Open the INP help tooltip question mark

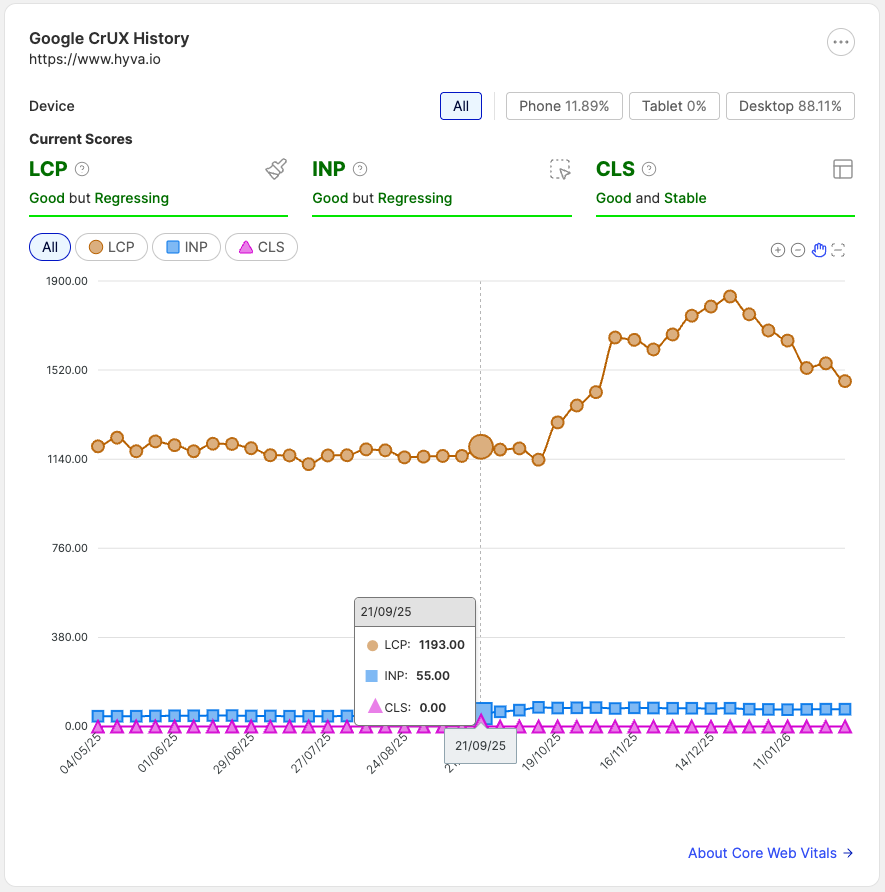(x=359, y=169)
